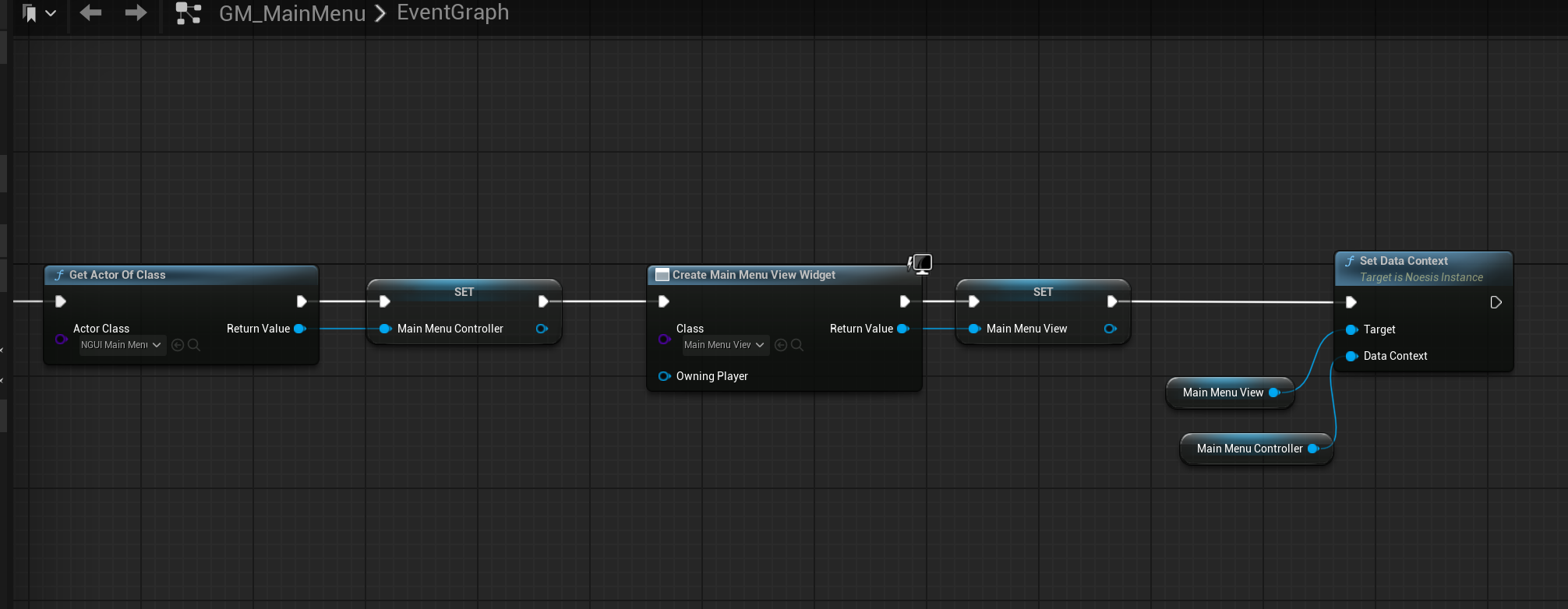Click Main Menu View SET input pin

[974, 329]
